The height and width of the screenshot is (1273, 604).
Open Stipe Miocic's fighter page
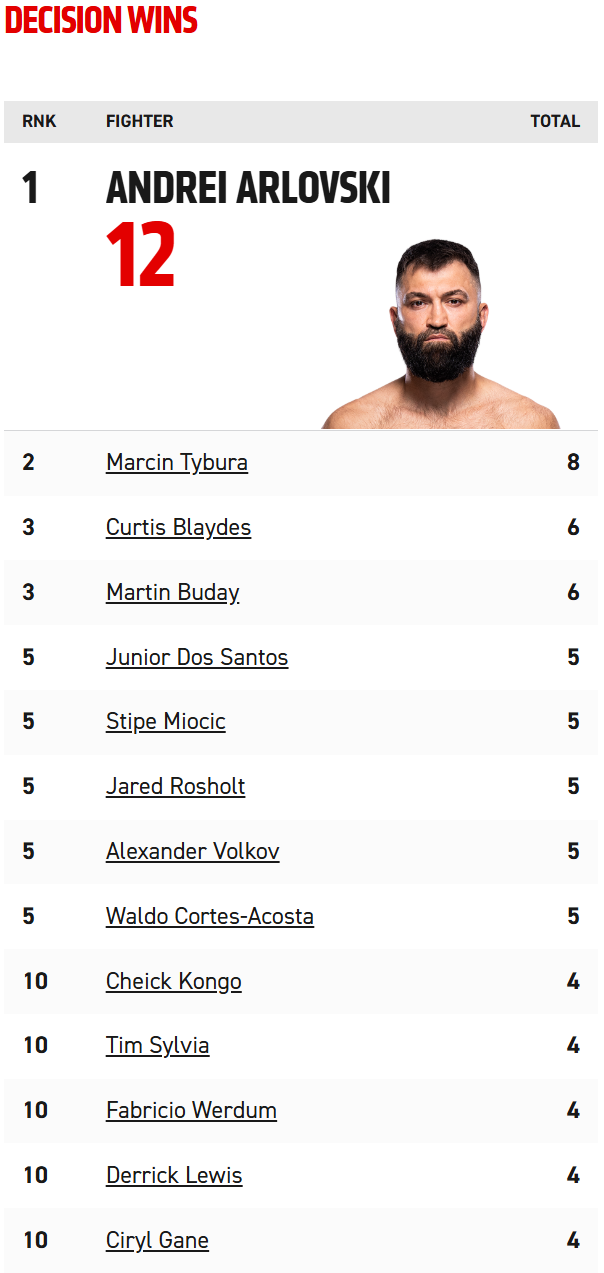(x=166, y=722)
